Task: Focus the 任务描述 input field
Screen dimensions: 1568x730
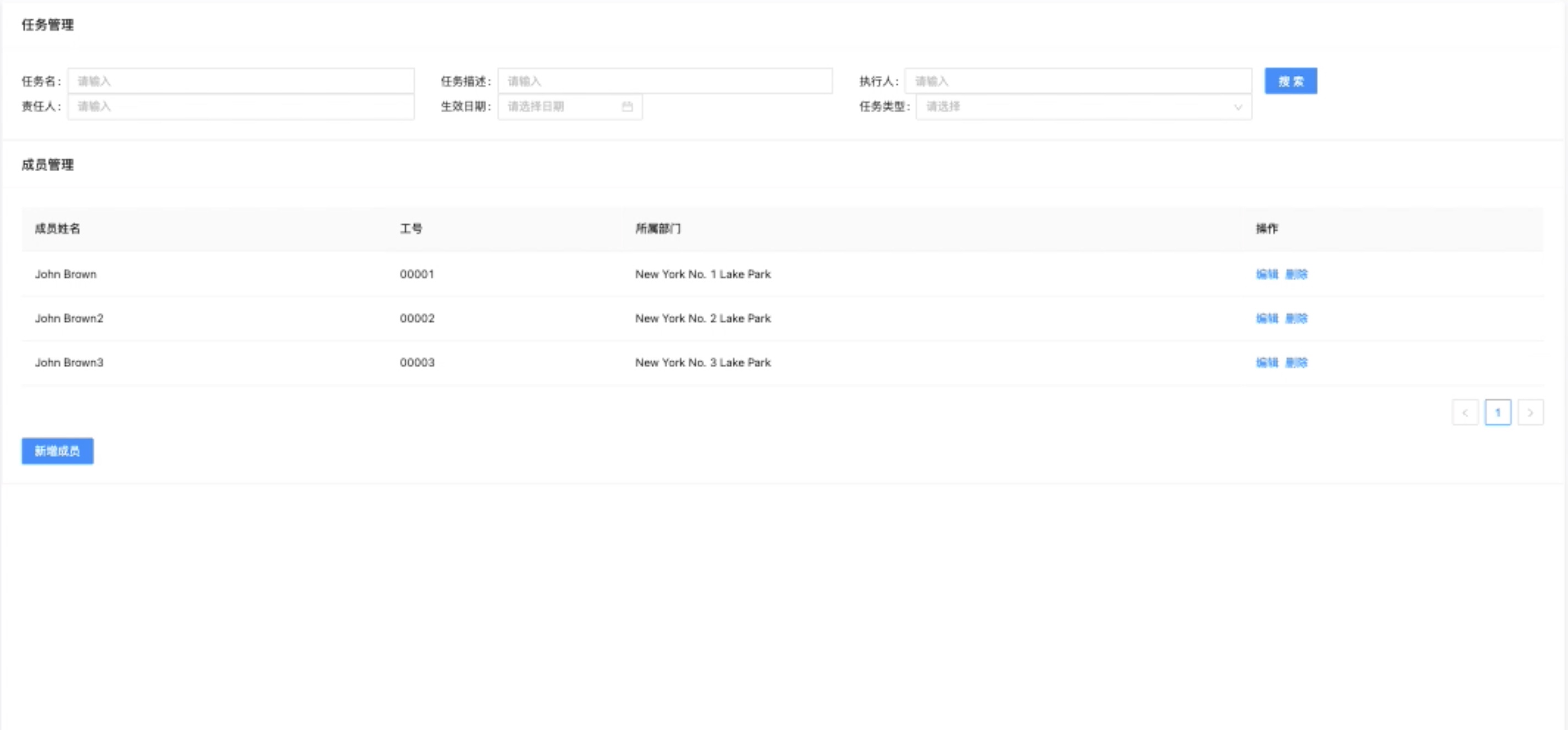Action: point(665,81)
